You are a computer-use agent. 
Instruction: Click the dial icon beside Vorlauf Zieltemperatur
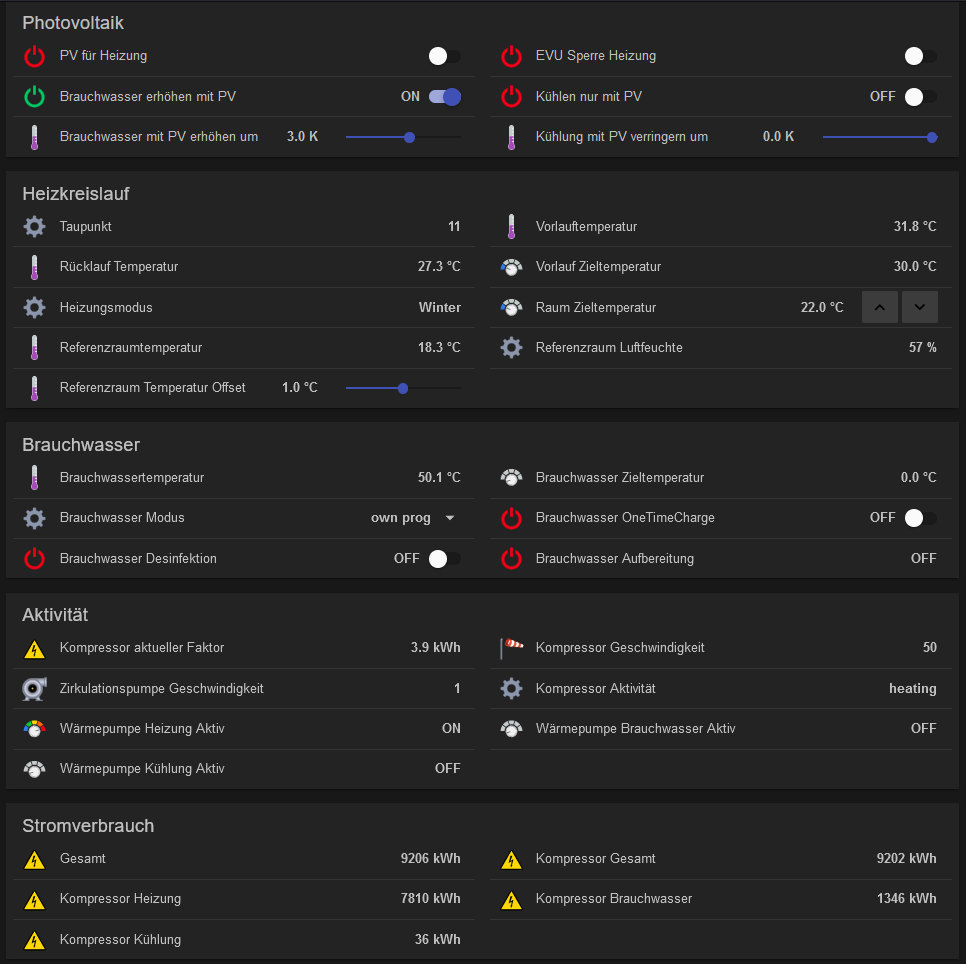511,267
